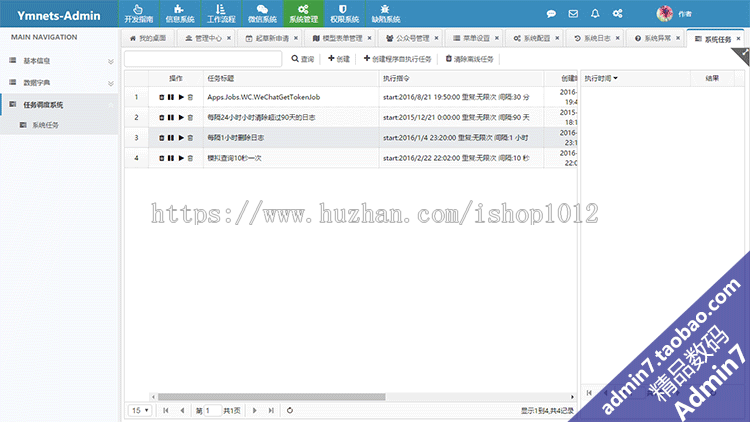
Task: Open the 缺陷系统 bug module
Action: click(386, 13)
